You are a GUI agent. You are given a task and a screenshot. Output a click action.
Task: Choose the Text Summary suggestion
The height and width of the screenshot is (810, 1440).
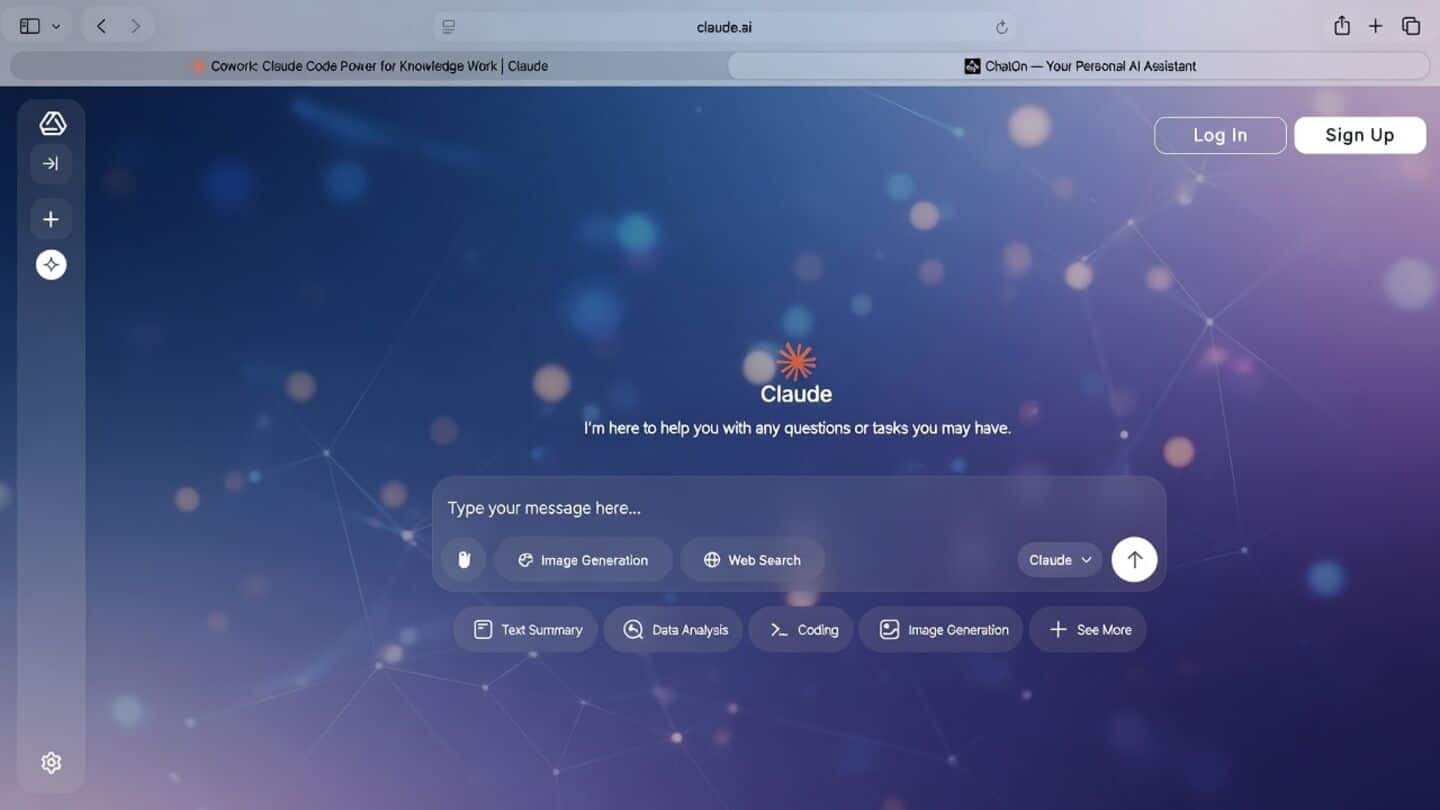pyautogui.click(x=526, y=630)
